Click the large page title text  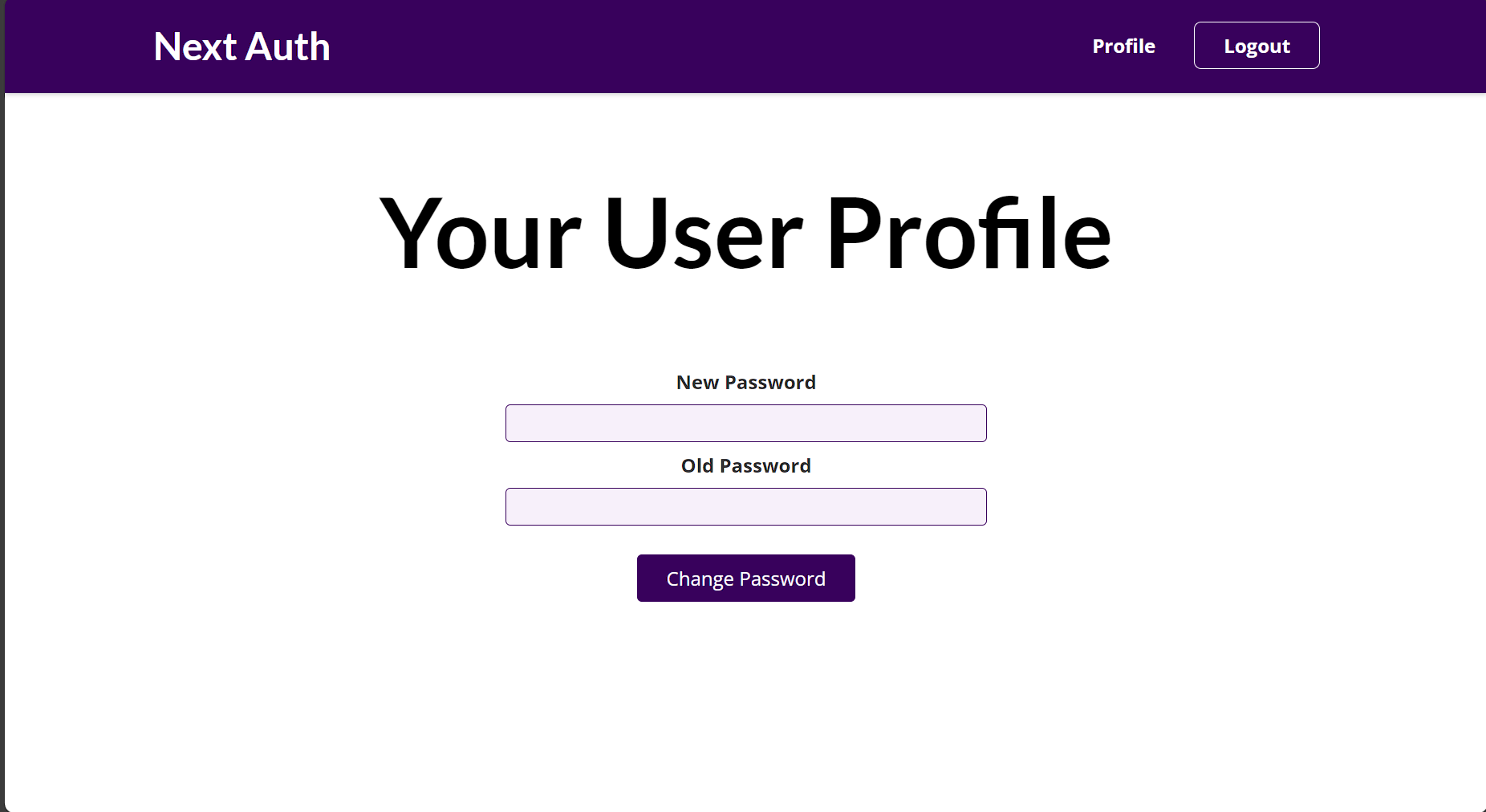pos(745,233)
